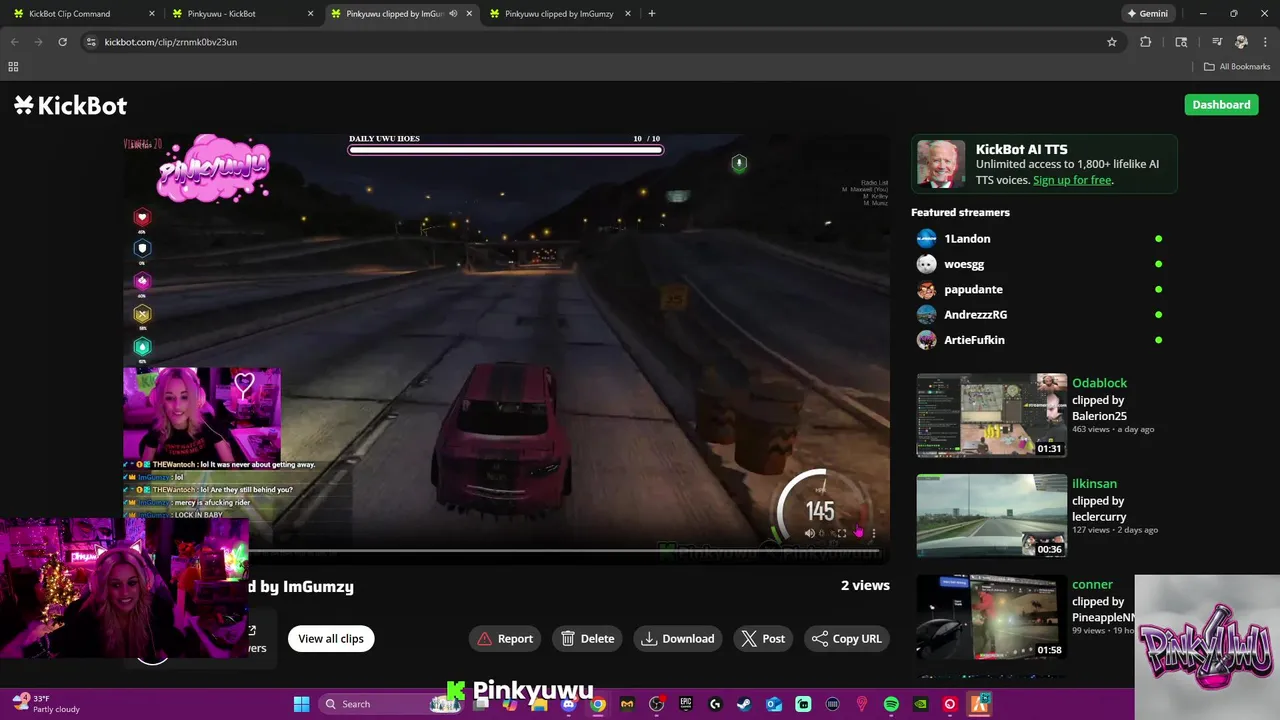Image resolution: width=1280 pixels, height=720 pixels.
Task: Delete this clip
Action: point(587,639)
